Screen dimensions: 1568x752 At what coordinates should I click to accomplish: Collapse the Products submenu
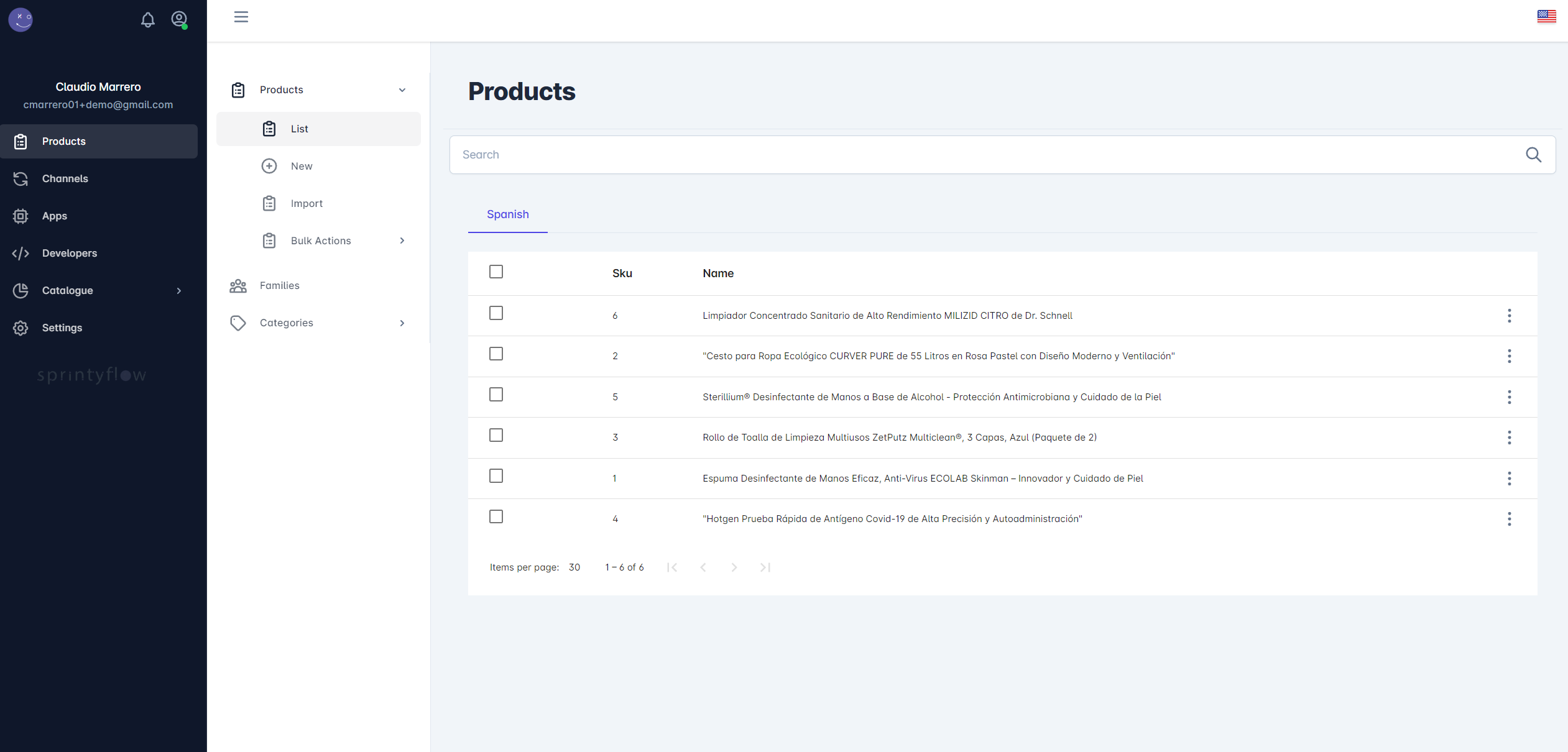point(402,89)
